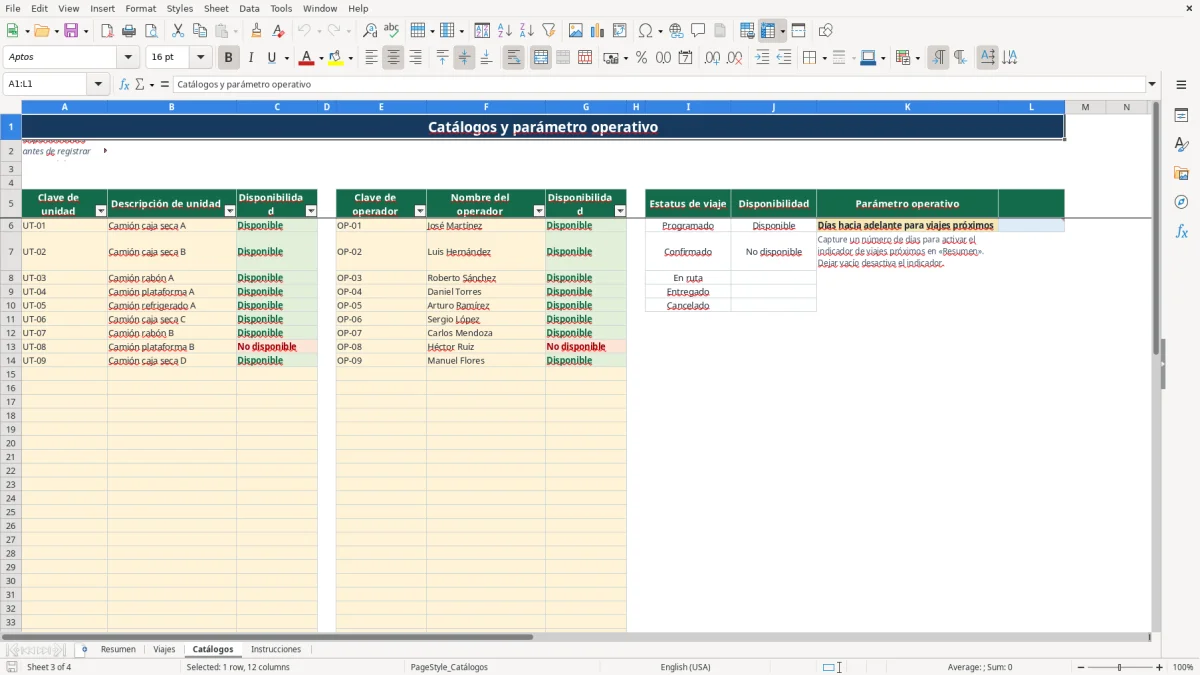Open the Function Wizard
The image size is (1200, 675).
point(125,84)
